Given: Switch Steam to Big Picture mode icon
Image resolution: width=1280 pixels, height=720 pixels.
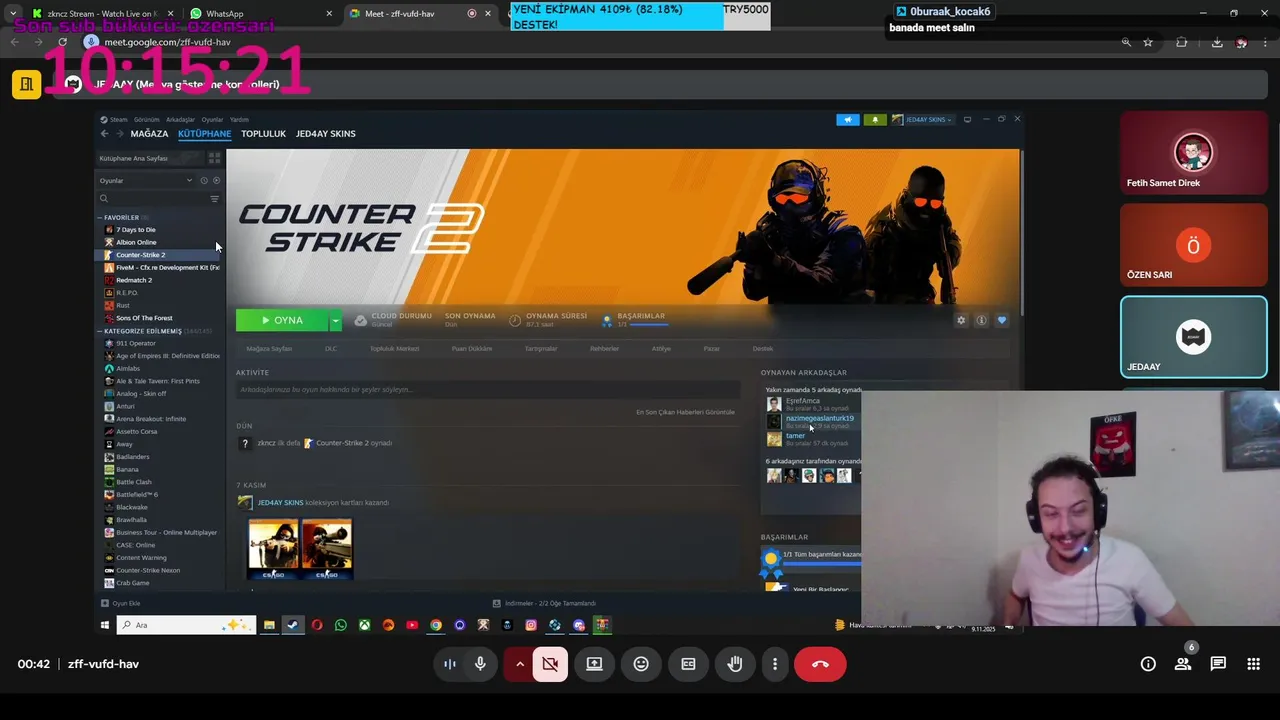Looking at the screenshot, I should (967, 119).
